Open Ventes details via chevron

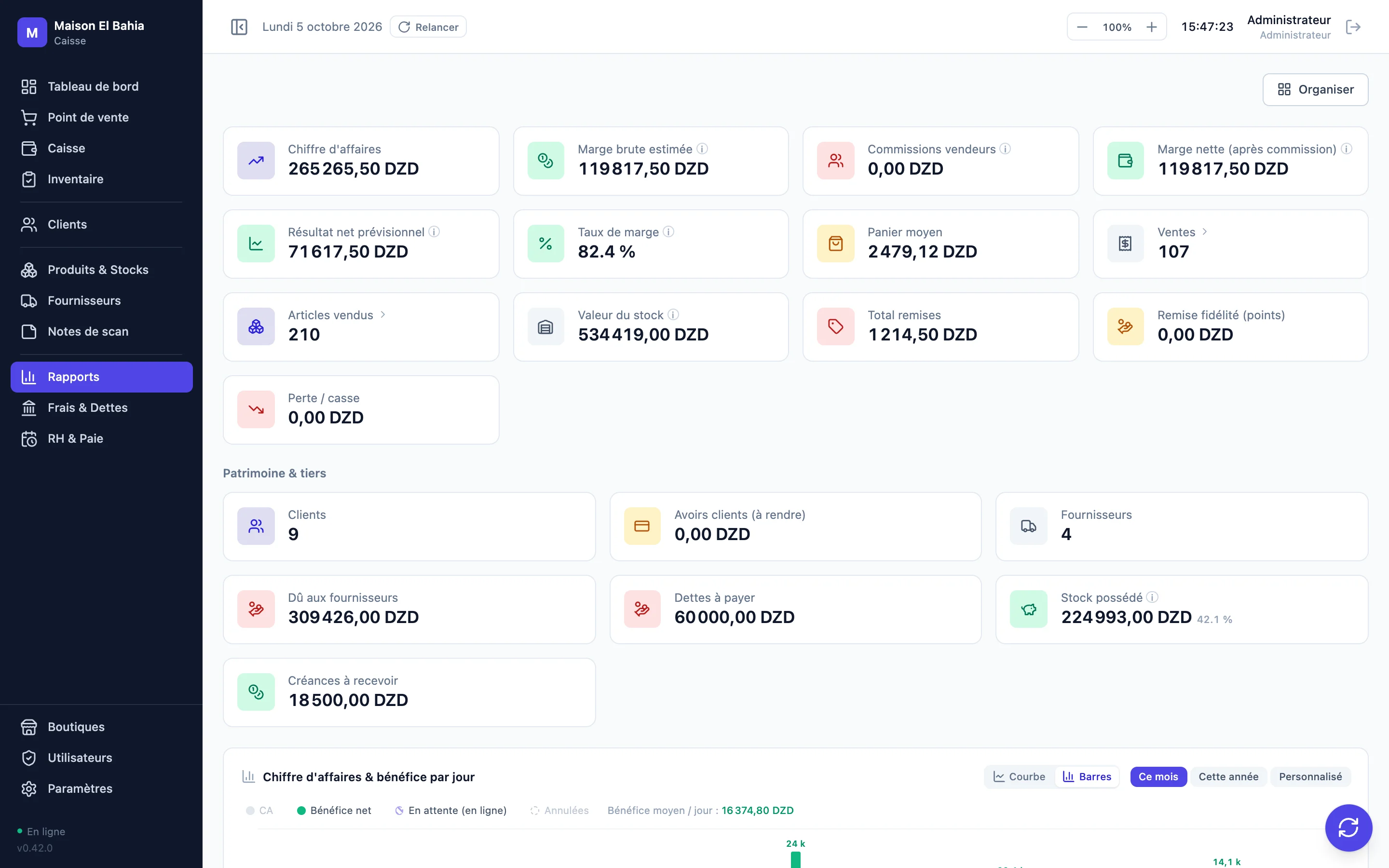click(1205, 231)
